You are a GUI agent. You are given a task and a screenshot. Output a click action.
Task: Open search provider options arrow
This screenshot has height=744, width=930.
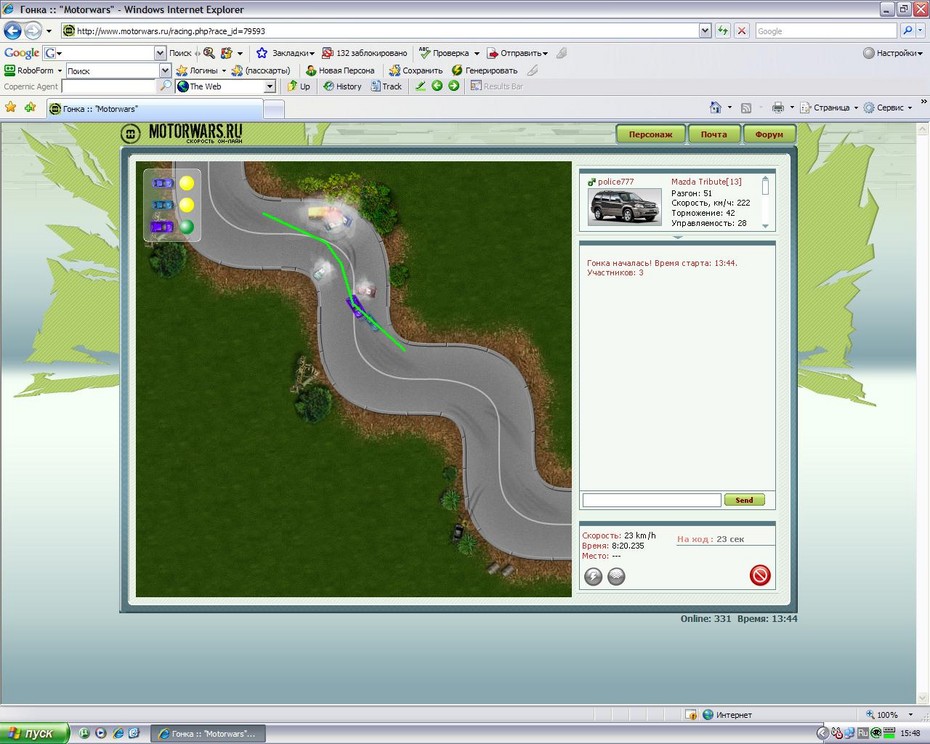coord(921,31)
